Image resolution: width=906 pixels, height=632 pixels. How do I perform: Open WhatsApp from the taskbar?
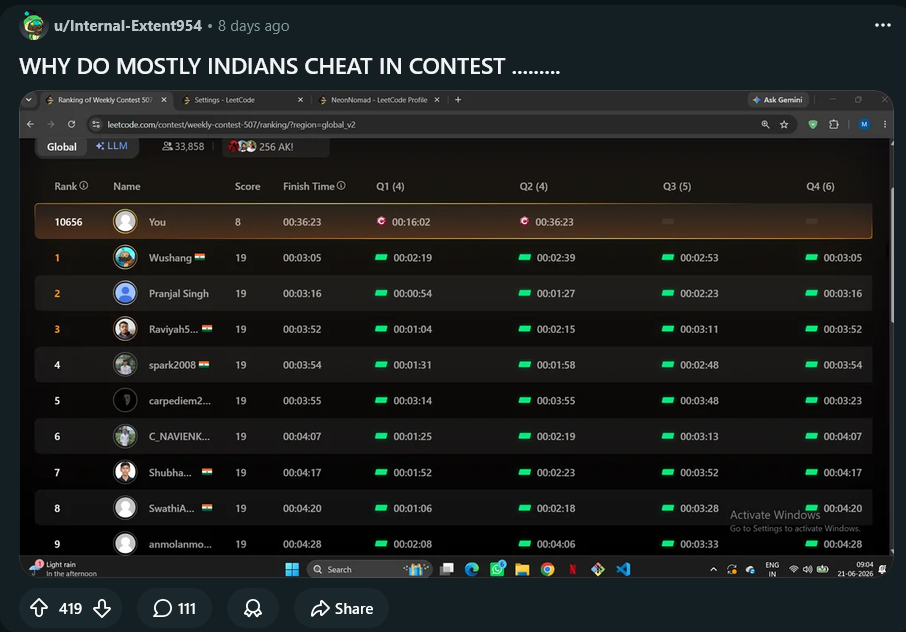(x=497, y=569)
